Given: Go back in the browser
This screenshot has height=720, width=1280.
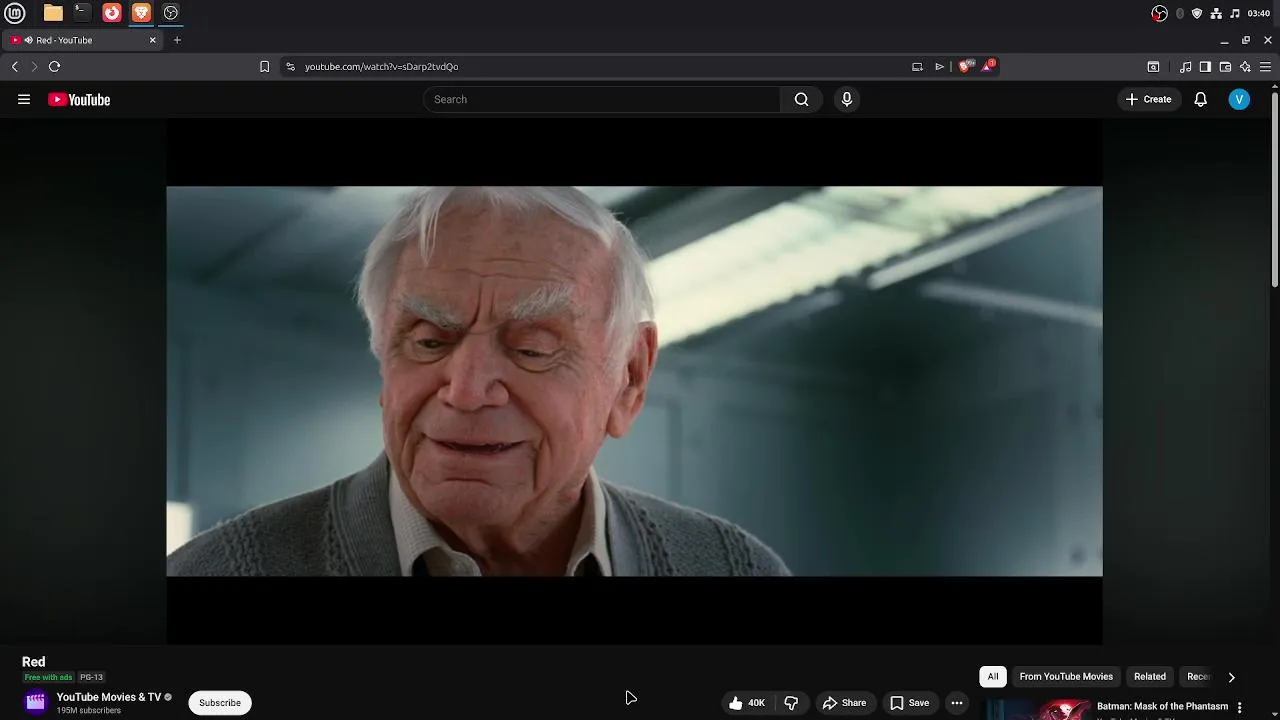Looking at the screenshot, I should click(15, 66).
